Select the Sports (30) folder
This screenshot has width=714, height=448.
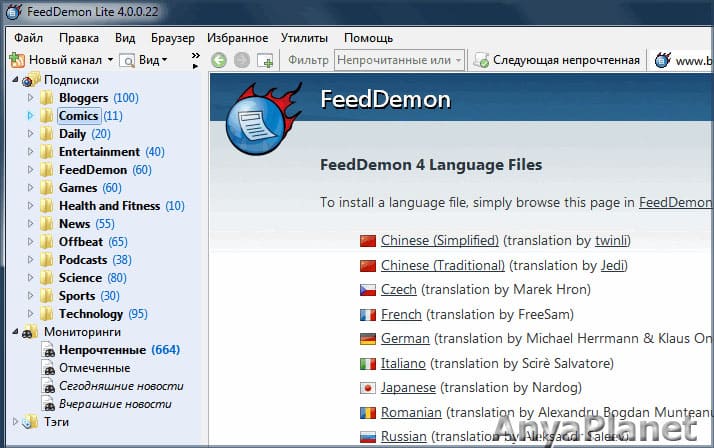tap(89, 296)
